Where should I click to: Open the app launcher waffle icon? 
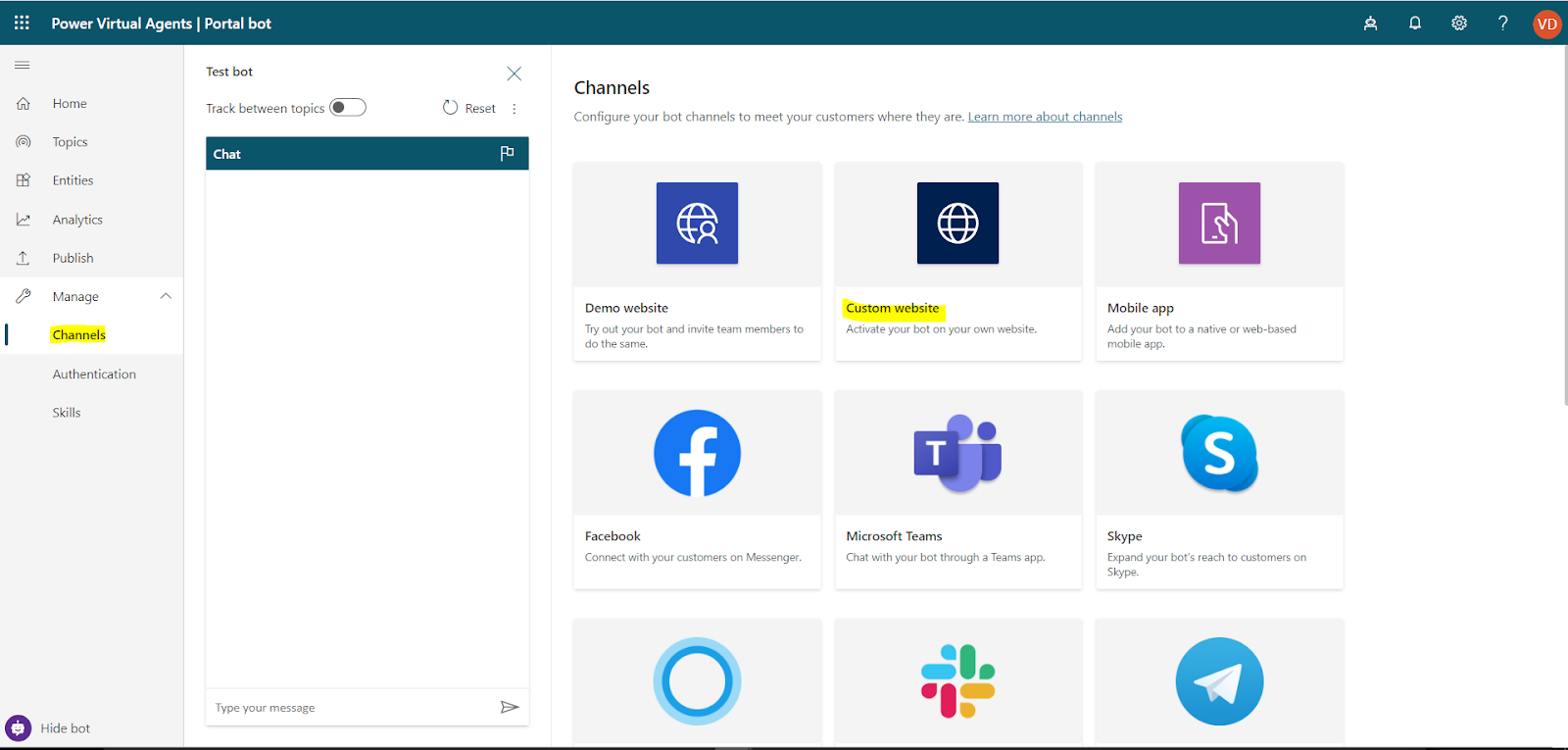point(22,23)
